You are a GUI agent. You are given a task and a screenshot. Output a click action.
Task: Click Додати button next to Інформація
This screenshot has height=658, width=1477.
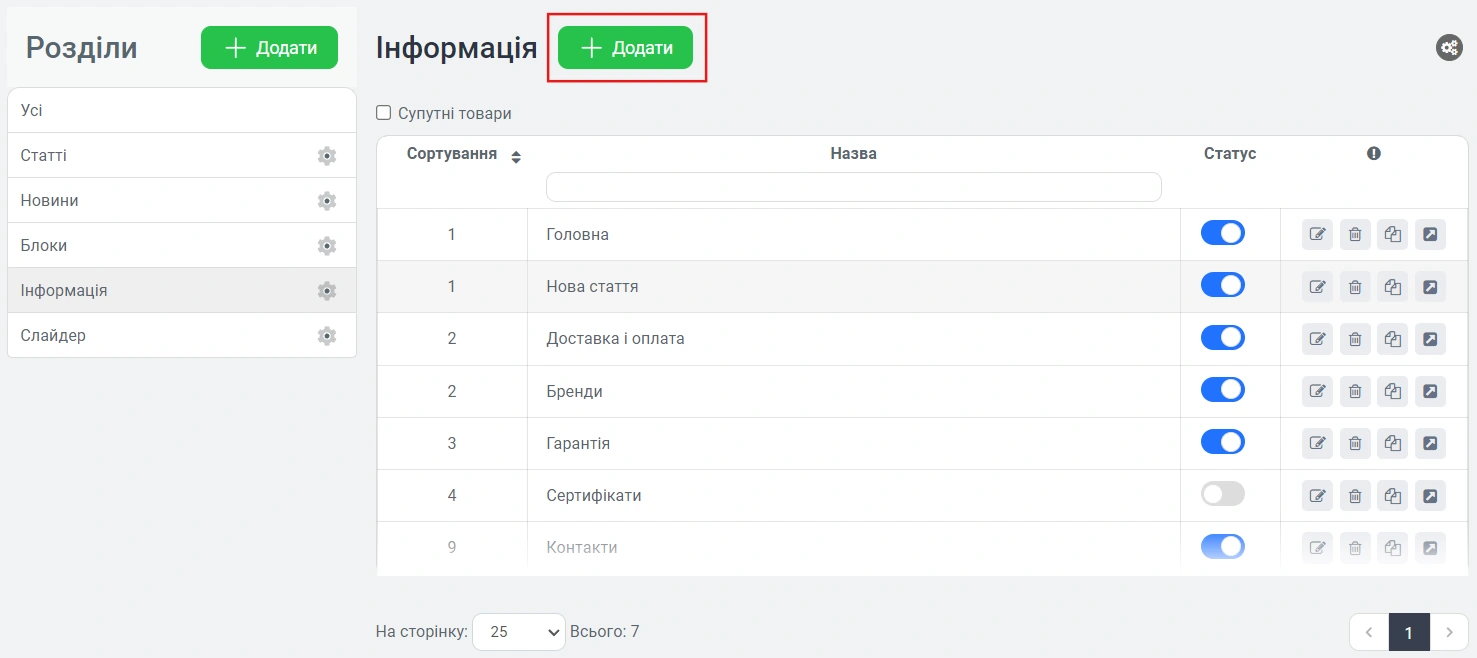[625, 48]
